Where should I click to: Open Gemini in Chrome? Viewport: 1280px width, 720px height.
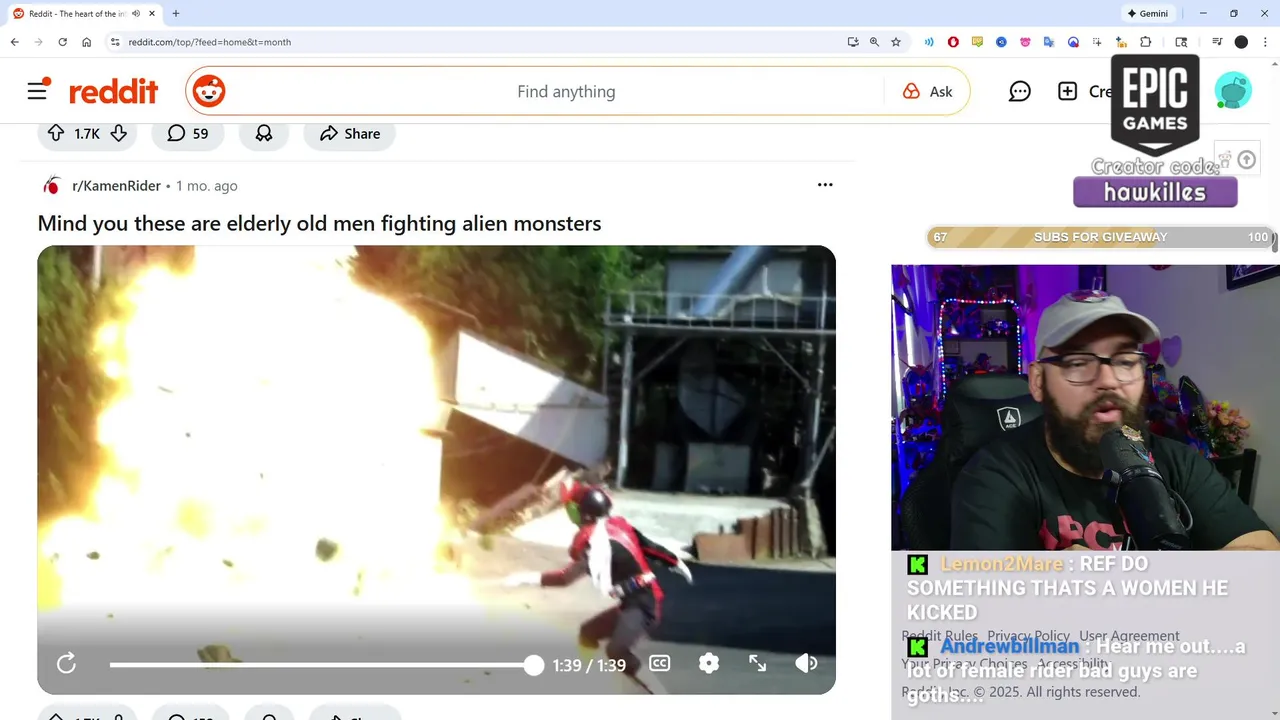(1148, 14)
